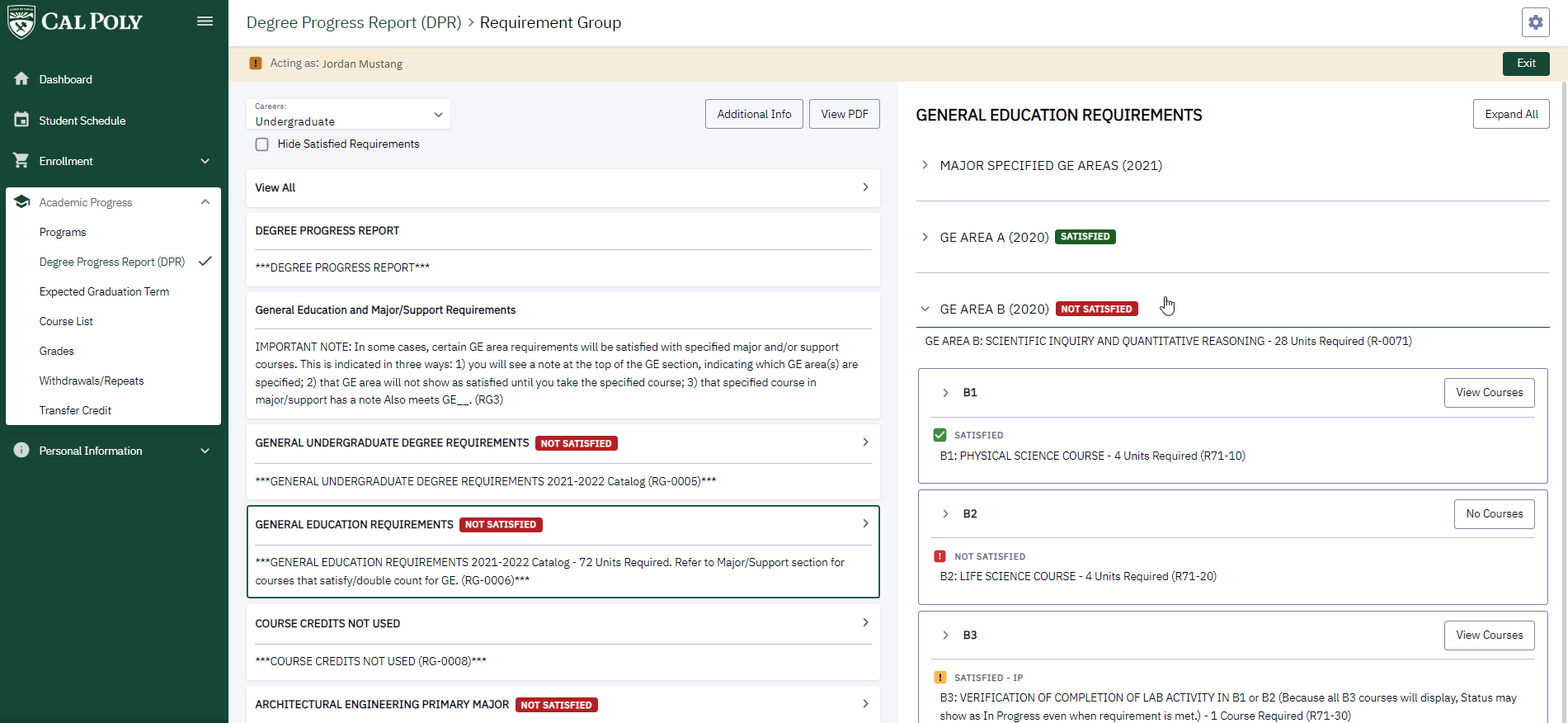This screenshot has height=723, width=1568.
Task: Click the Expand All button
Action: pos(1510,114)
